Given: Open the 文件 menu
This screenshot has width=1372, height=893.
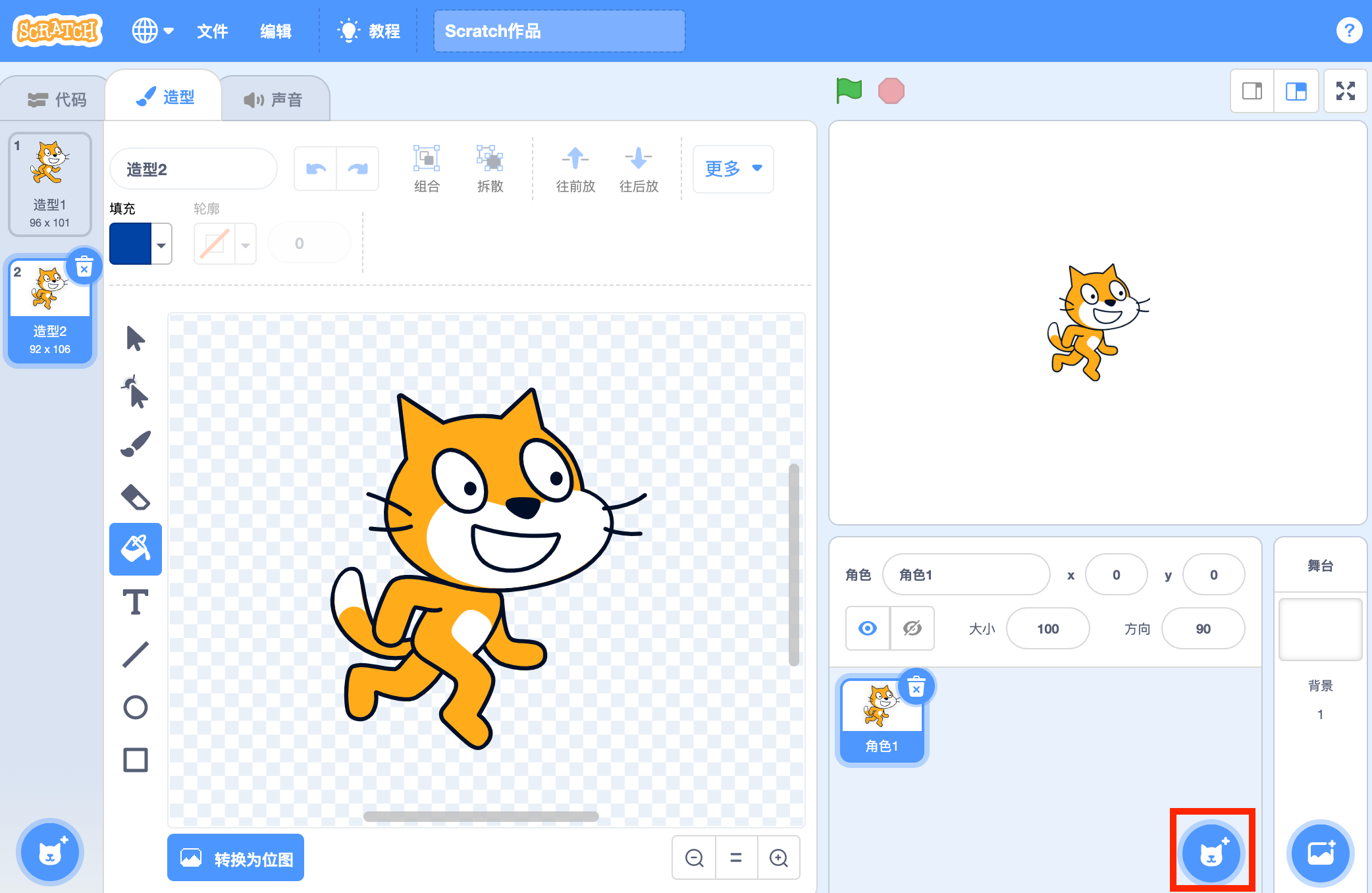Looking at the screenshot, I should pos(213,31).
